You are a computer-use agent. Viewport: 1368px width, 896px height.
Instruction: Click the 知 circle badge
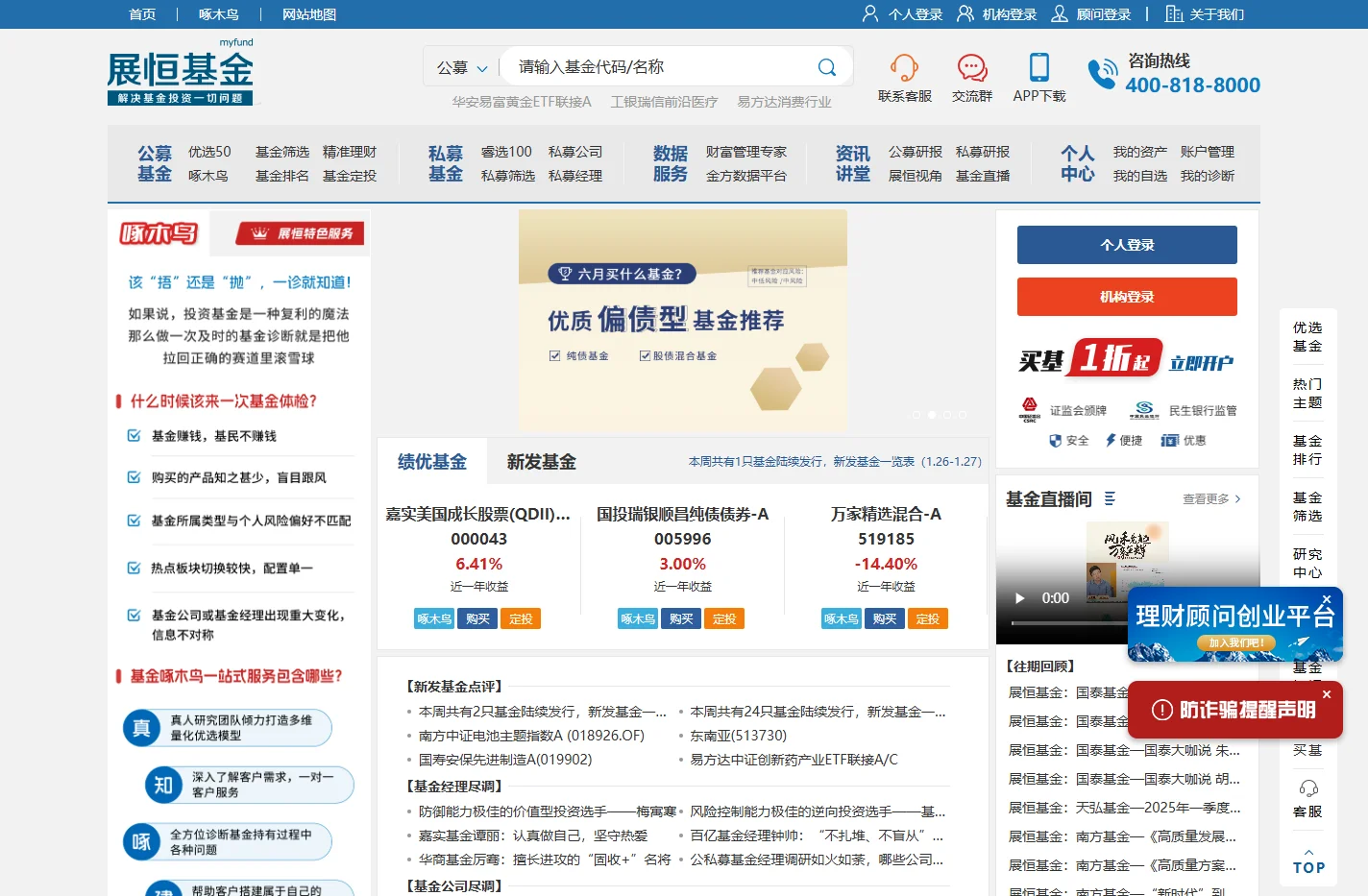[x=163, y=785]
